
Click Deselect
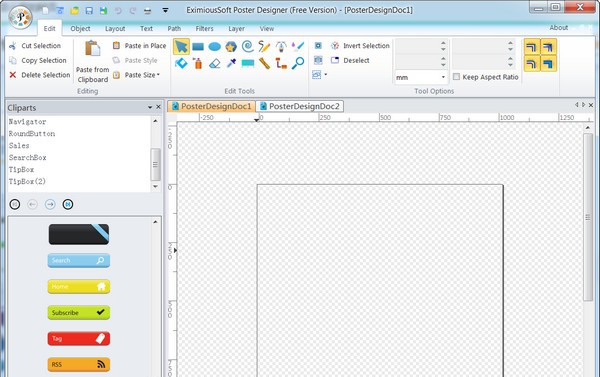(x=350, y=60)
